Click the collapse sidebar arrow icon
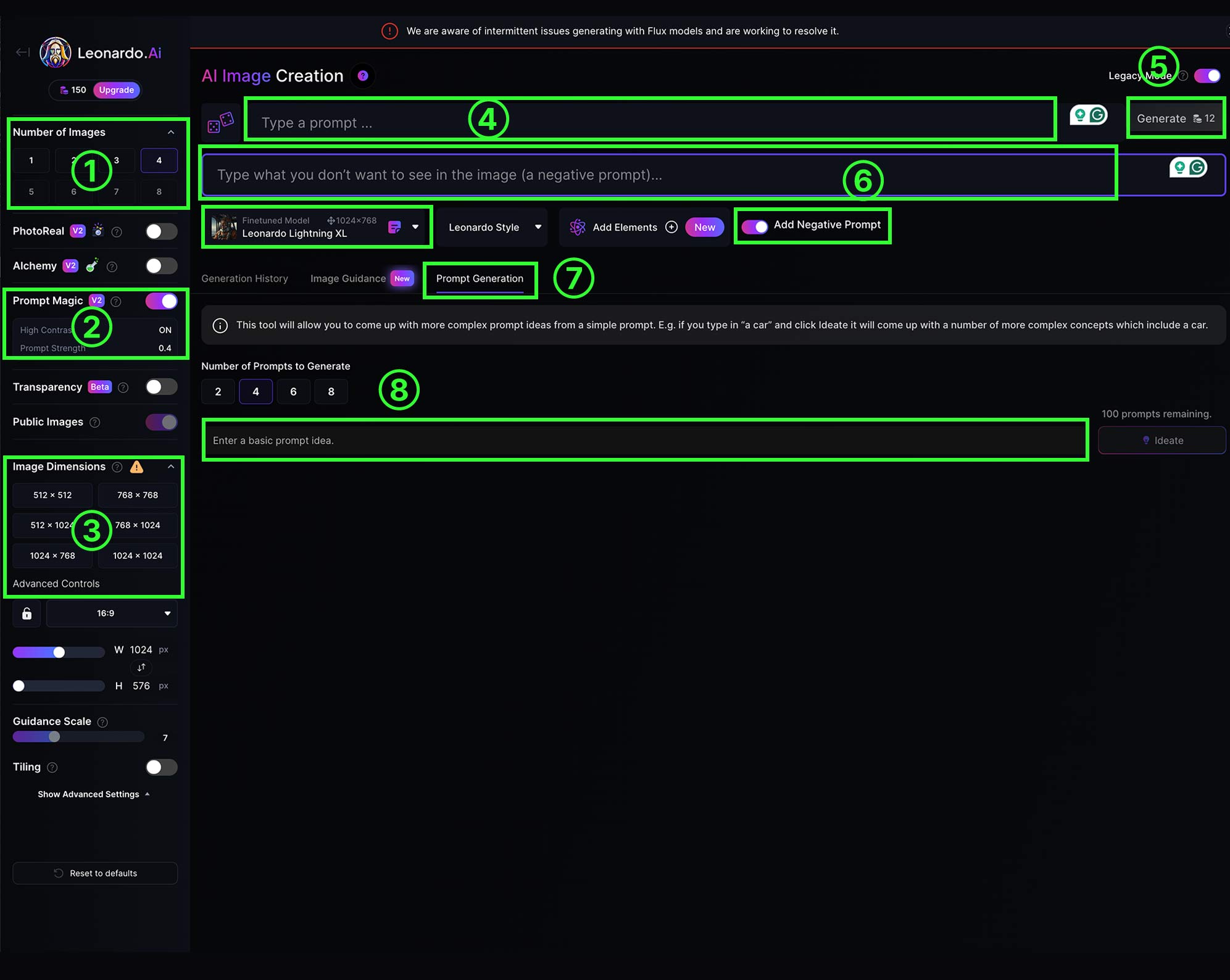The image size is (1230, 980). 23,52
